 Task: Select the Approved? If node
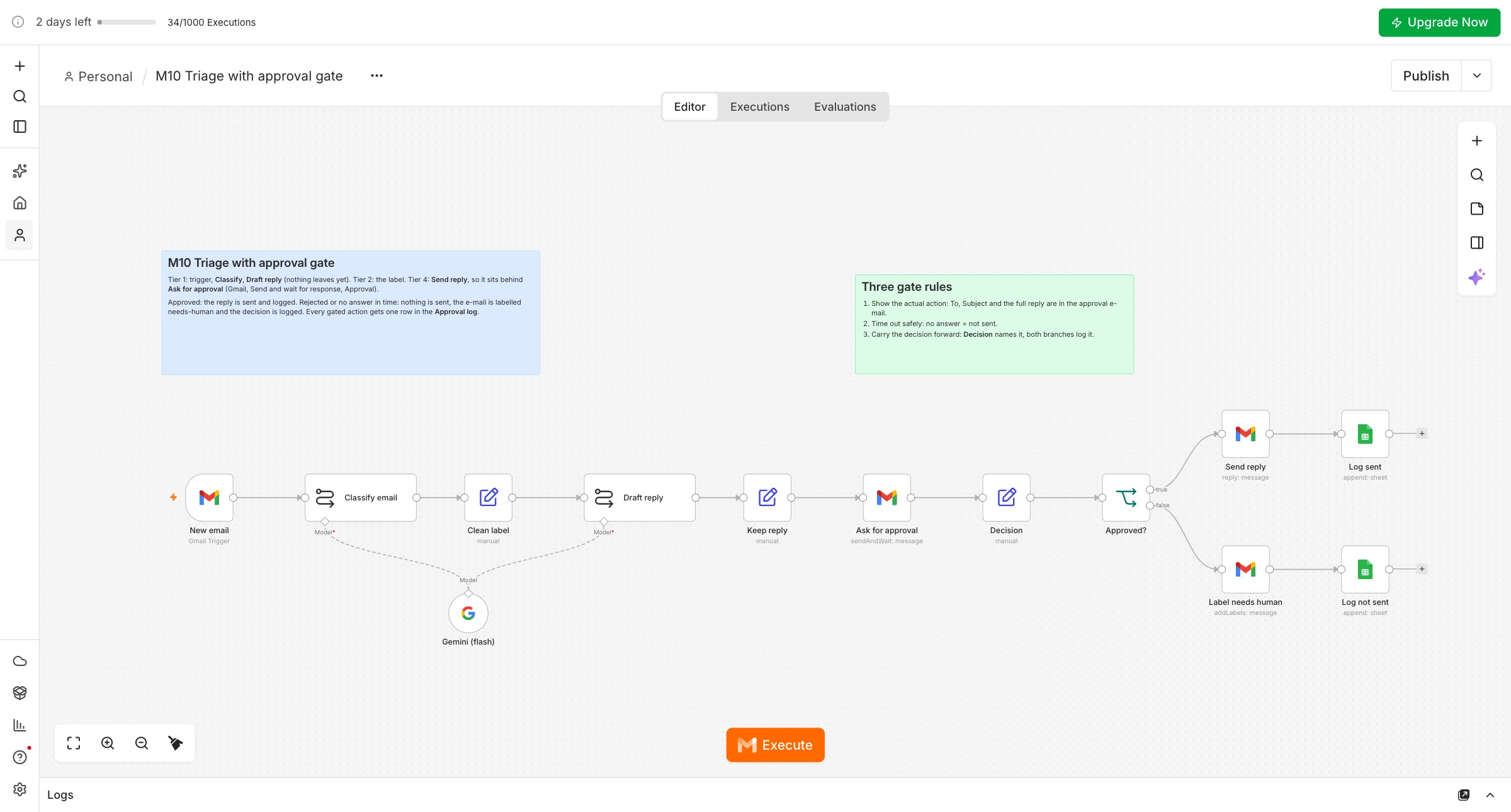[1126, 497]
